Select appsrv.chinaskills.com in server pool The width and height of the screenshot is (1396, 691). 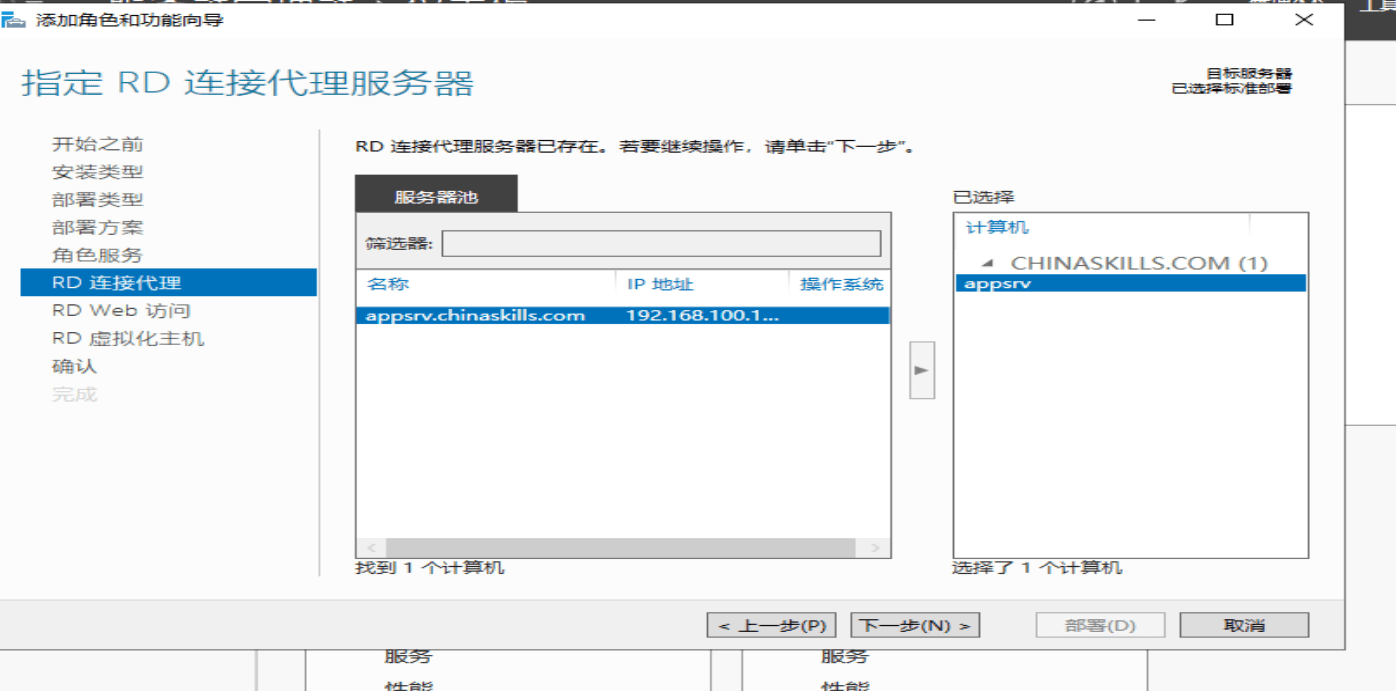pyautogui.click(x=475, y=316)
